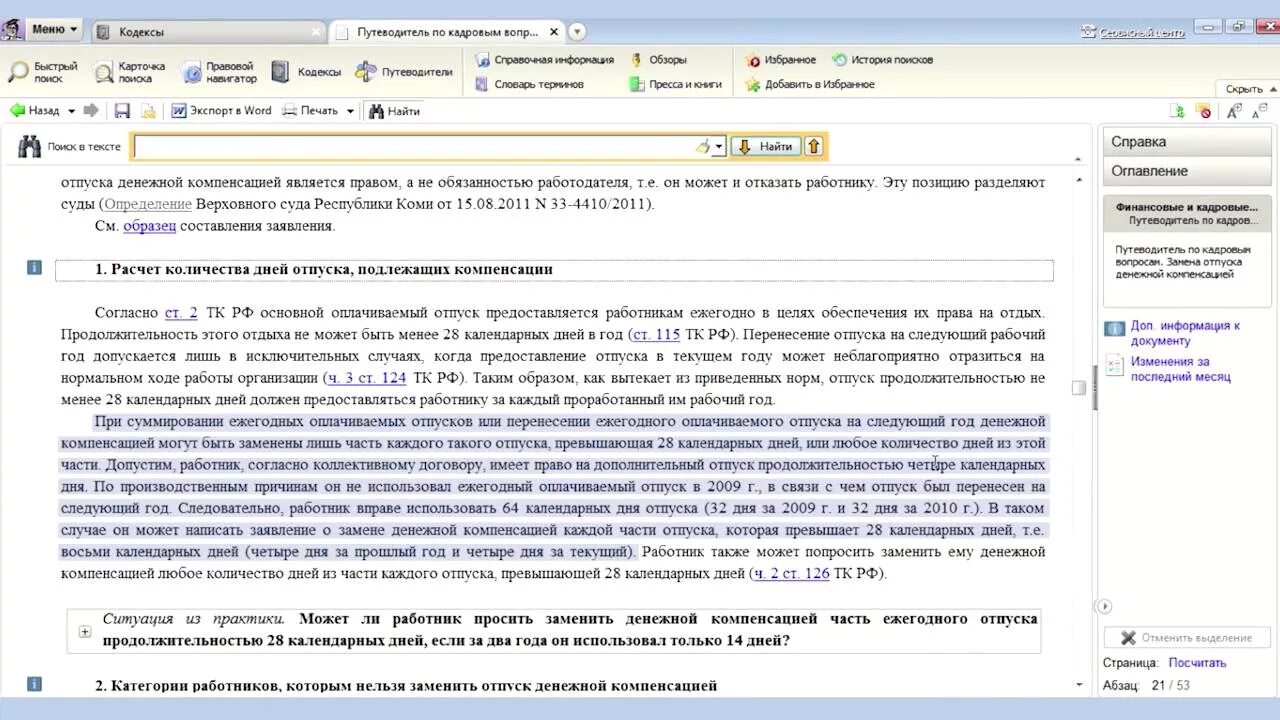The width and height of the screenshot is (1280, 720).
Task: Open the Назад history dropdown arrow
Action: (x=71, y=111)
